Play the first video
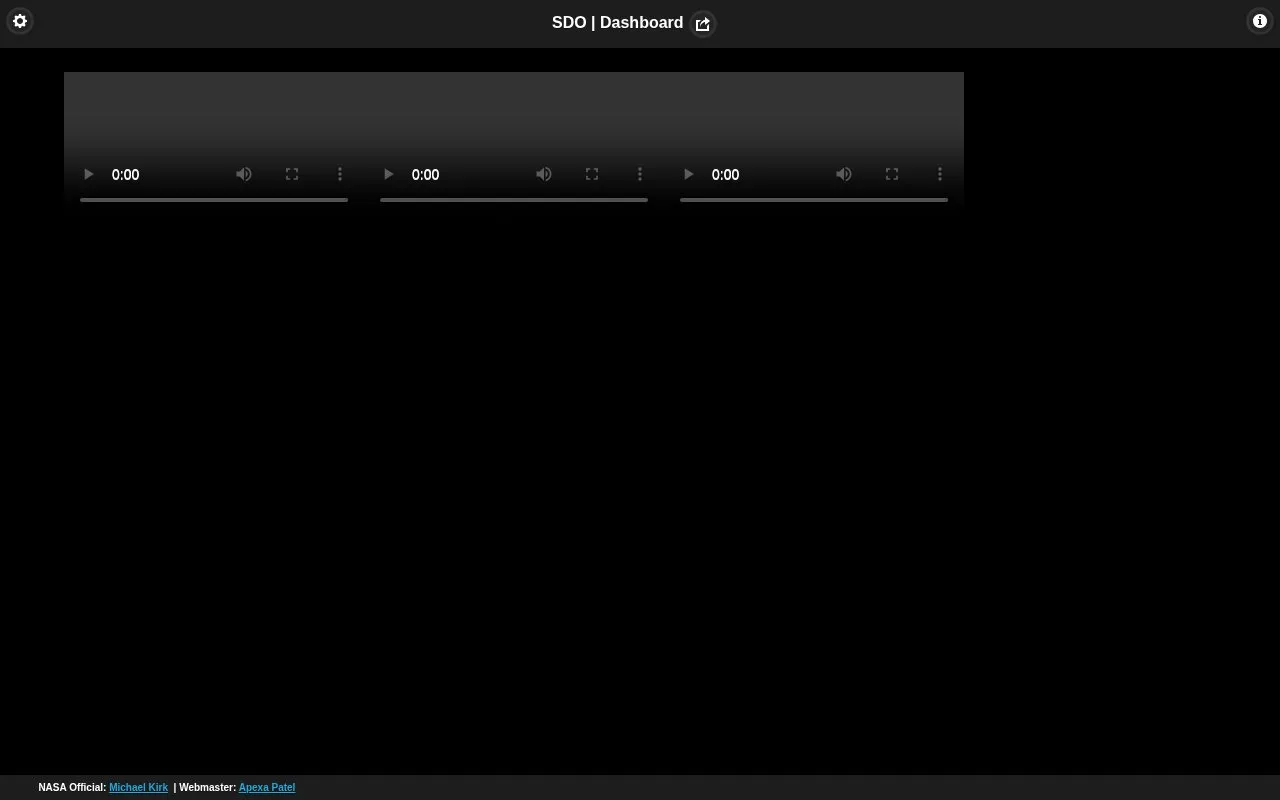The image size is (1280, 800). point(88,174)
